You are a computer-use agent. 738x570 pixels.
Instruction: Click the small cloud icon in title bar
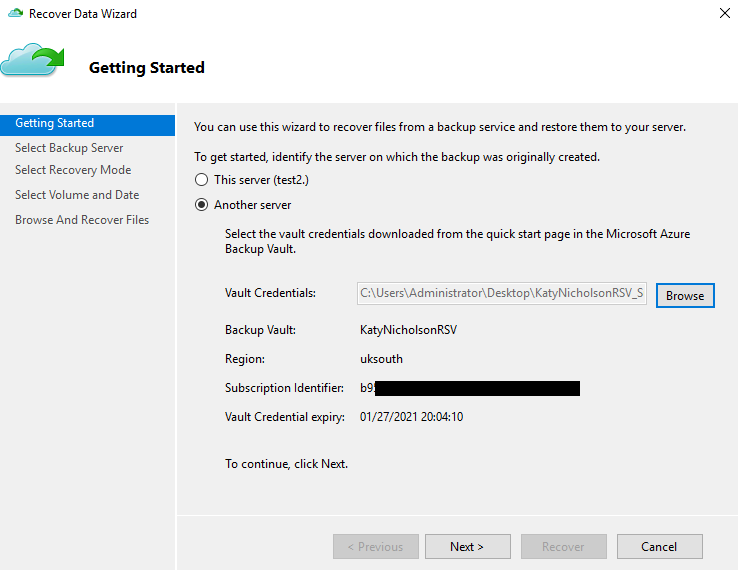[x=15, y=14]
